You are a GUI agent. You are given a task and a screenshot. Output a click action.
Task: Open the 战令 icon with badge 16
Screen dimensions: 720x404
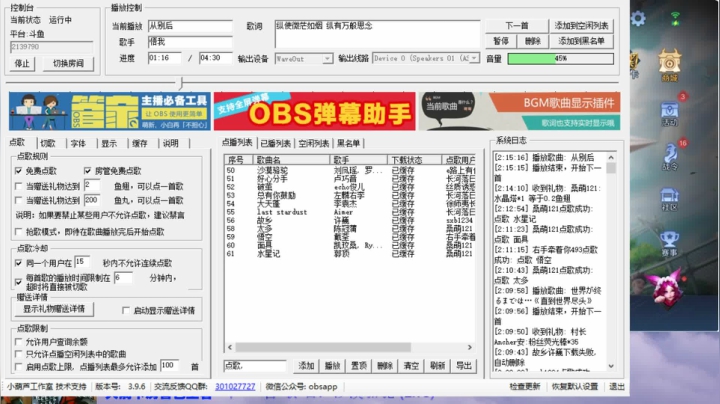pyautogui.click(x=669, y=157)
